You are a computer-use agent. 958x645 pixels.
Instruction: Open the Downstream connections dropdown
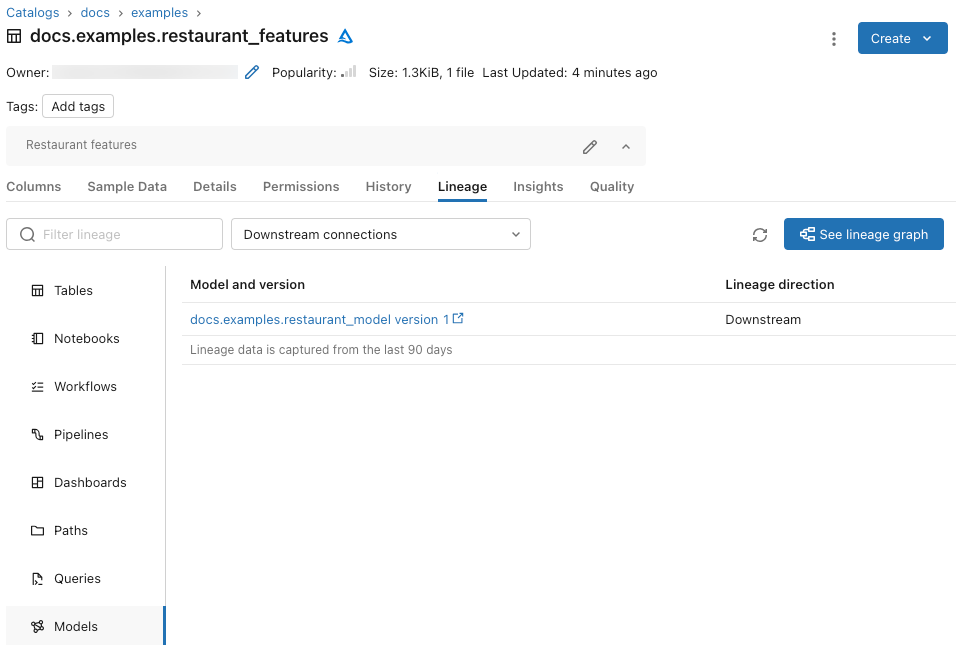pos(380,234)
